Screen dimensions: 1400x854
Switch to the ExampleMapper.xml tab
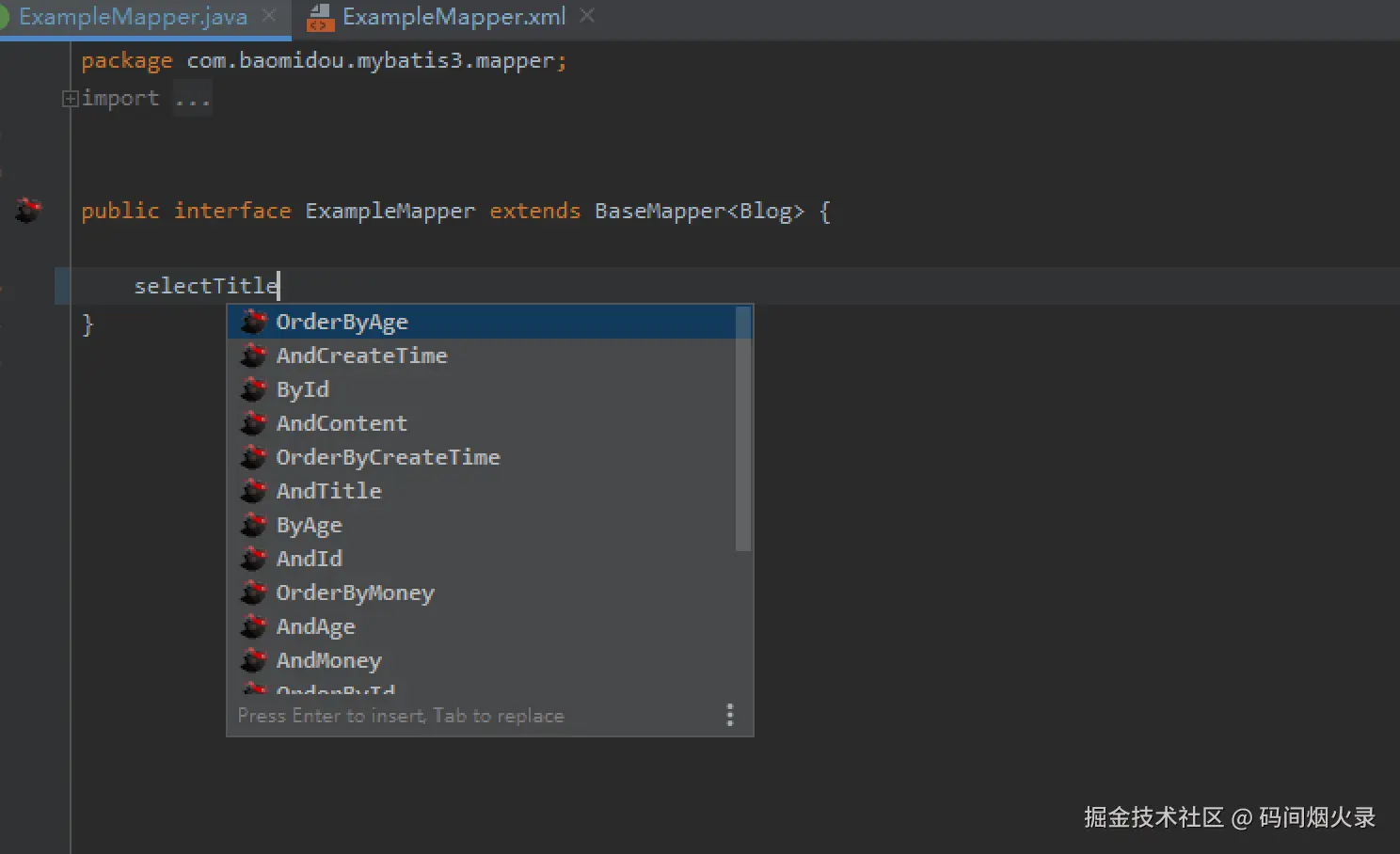point(453,17)
